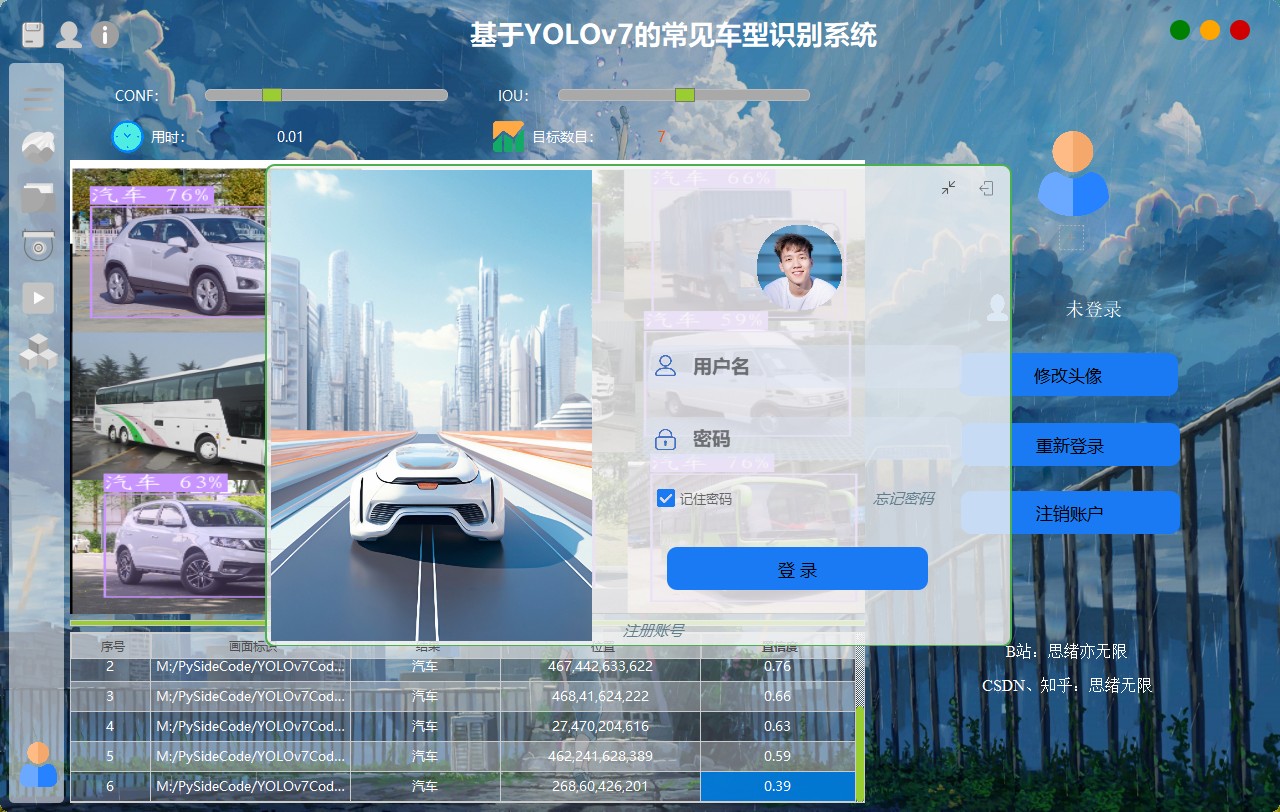Image resolution: width=1280 pixels, height=812 pixels.
Task: Select confidence cell 0.59
Action: pos(777,756)
